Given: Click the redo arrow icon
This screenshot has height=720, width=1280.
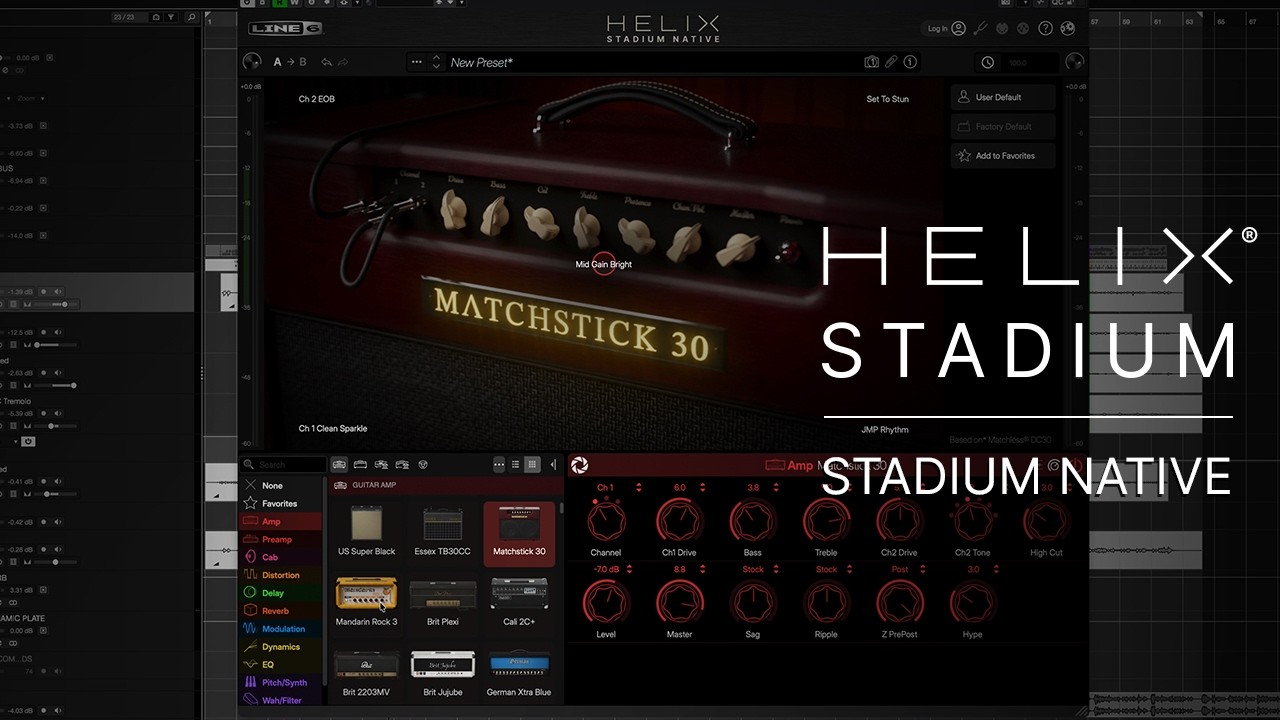Looking at the screenshot, I should [343, 62].
